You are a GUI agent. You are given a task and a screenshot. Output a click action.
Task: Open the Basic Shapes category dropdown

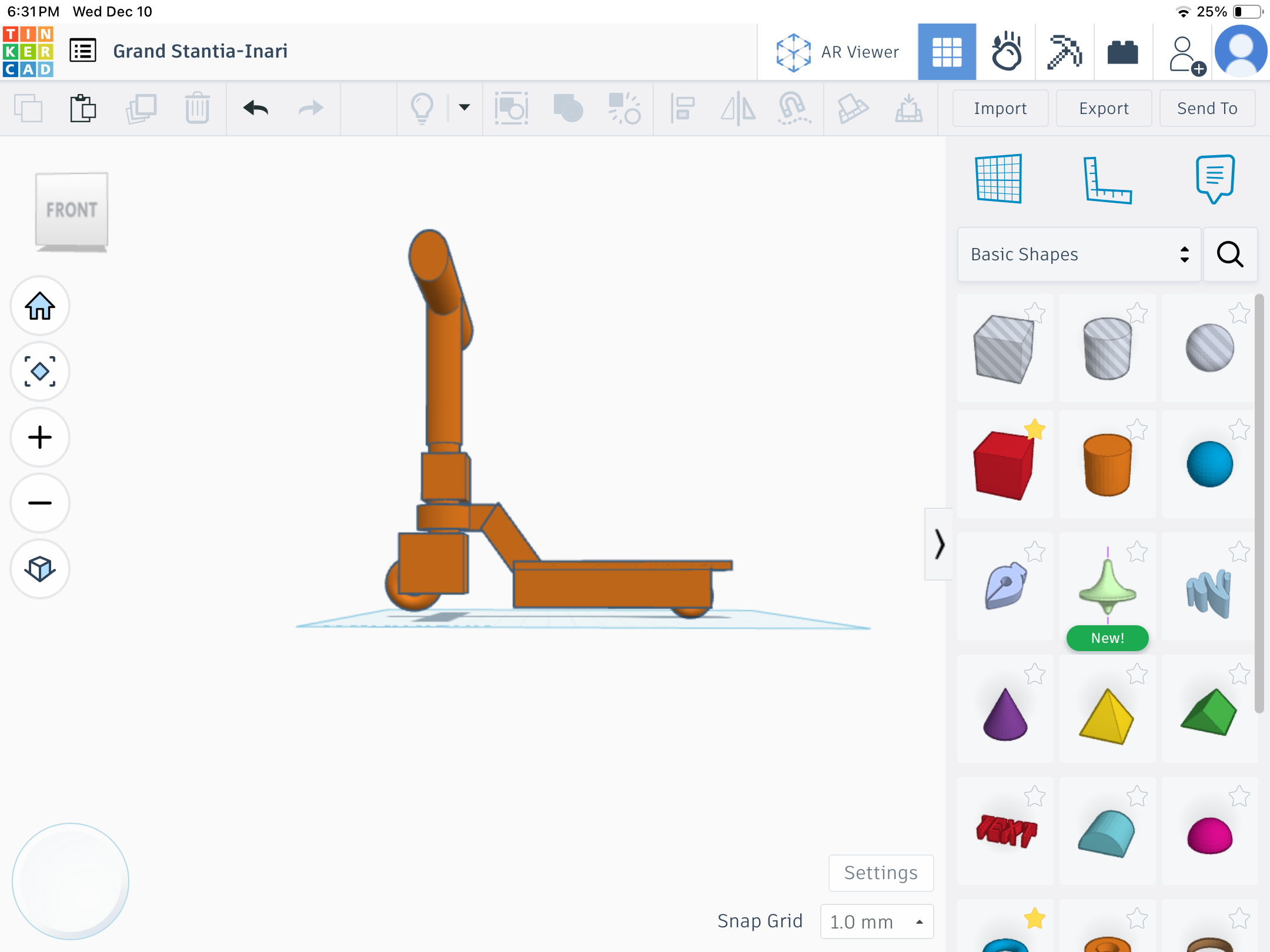(x=1079, y=254)
